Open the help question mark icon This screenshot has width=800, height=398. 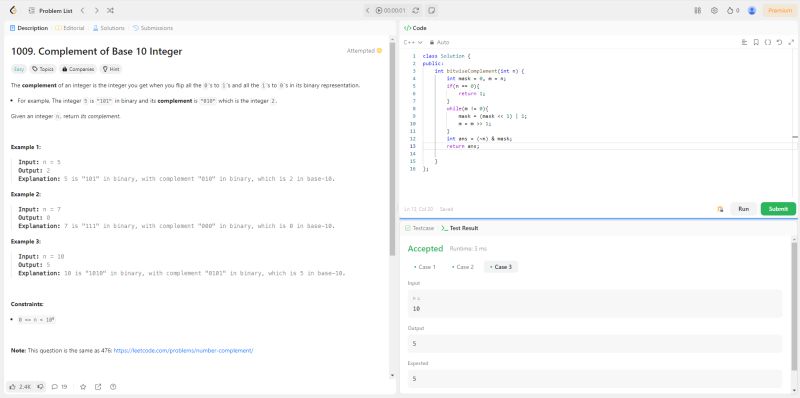(x=113, y=387)
